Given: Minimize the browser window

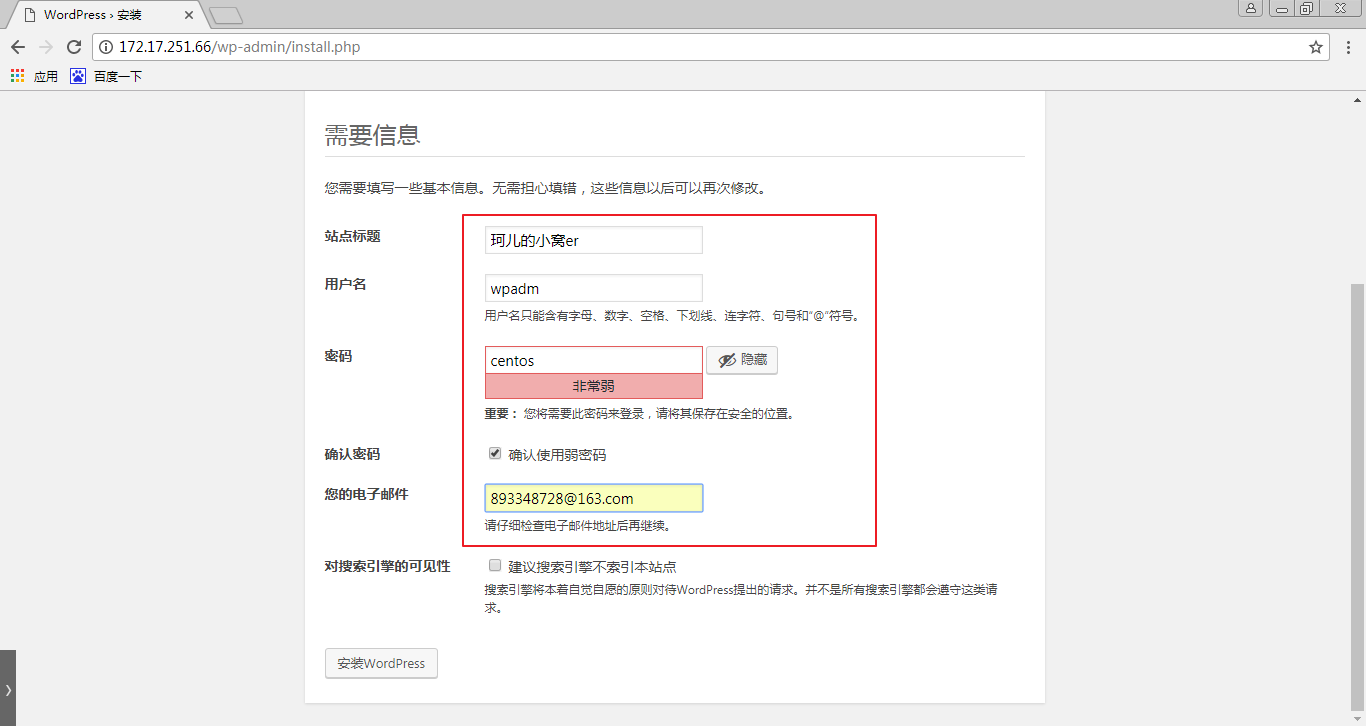Looking at the screenshot, I should 1282,8.
